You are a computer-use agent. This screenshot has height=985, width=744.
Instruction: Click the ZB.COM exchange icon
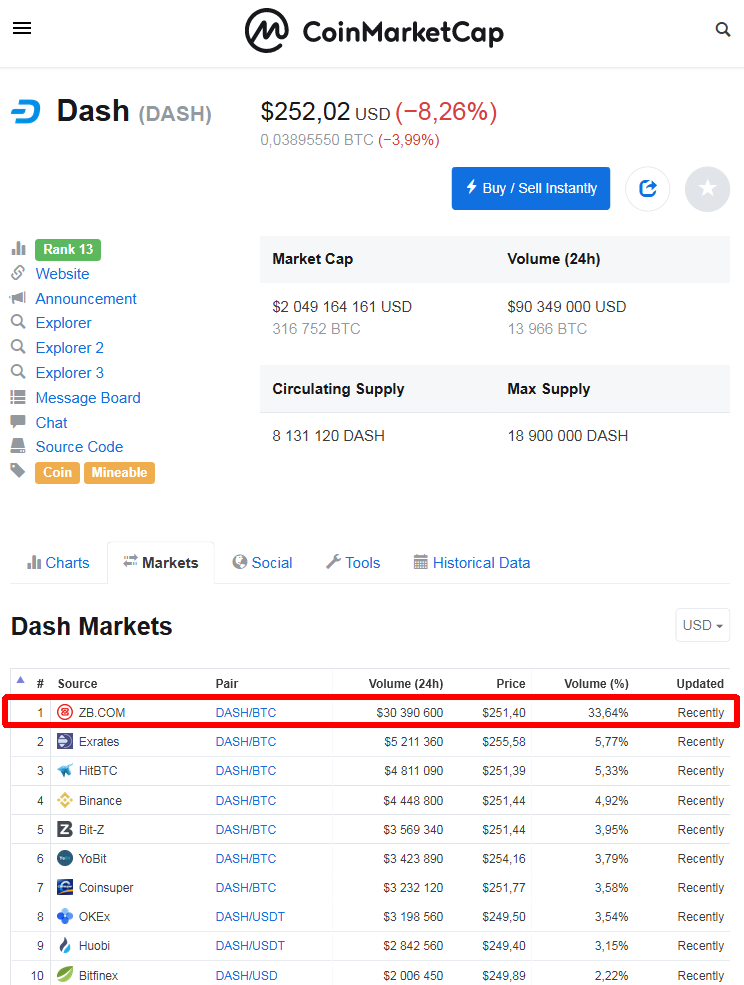[x=65, y=712]
